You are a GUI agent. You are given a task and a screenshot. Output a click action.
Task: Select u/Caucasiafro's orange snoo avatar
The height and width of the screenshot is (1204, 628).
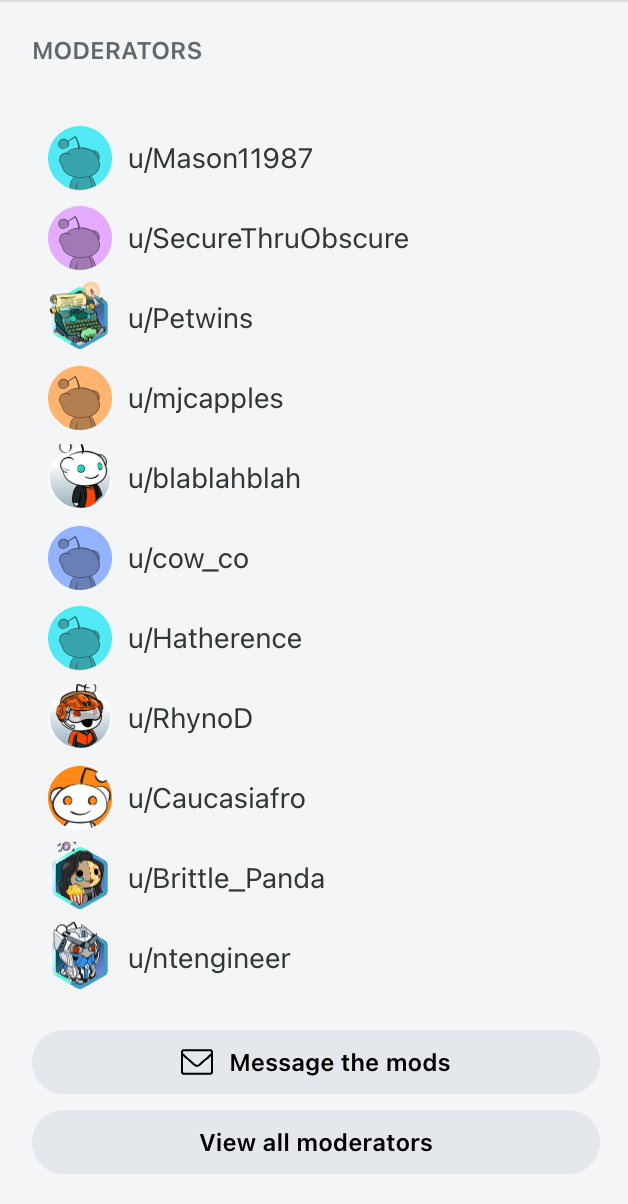(80, 798)
